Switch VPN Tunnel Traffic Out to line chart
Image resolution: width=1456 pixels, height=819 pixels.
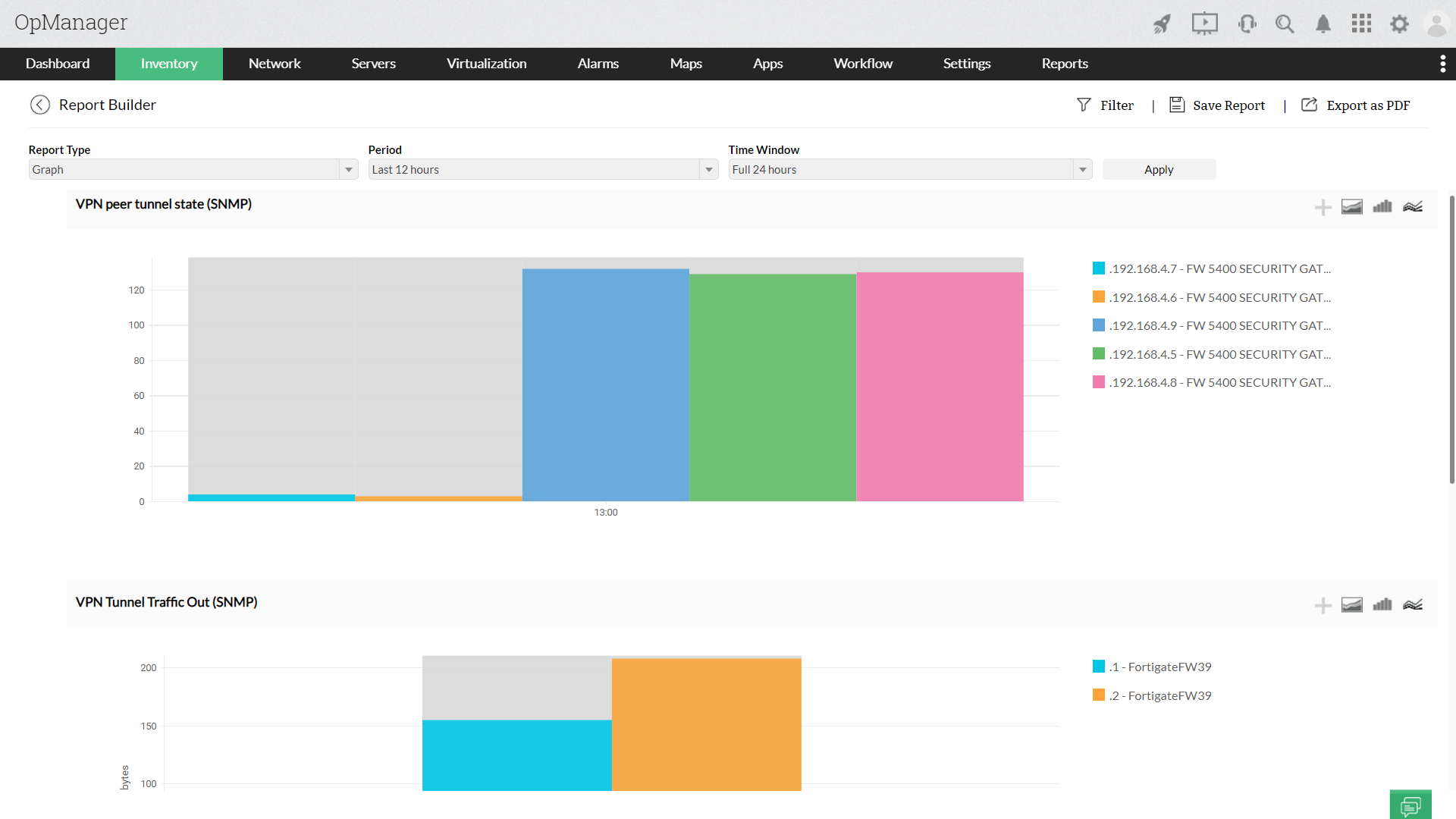coord(1412,605)
